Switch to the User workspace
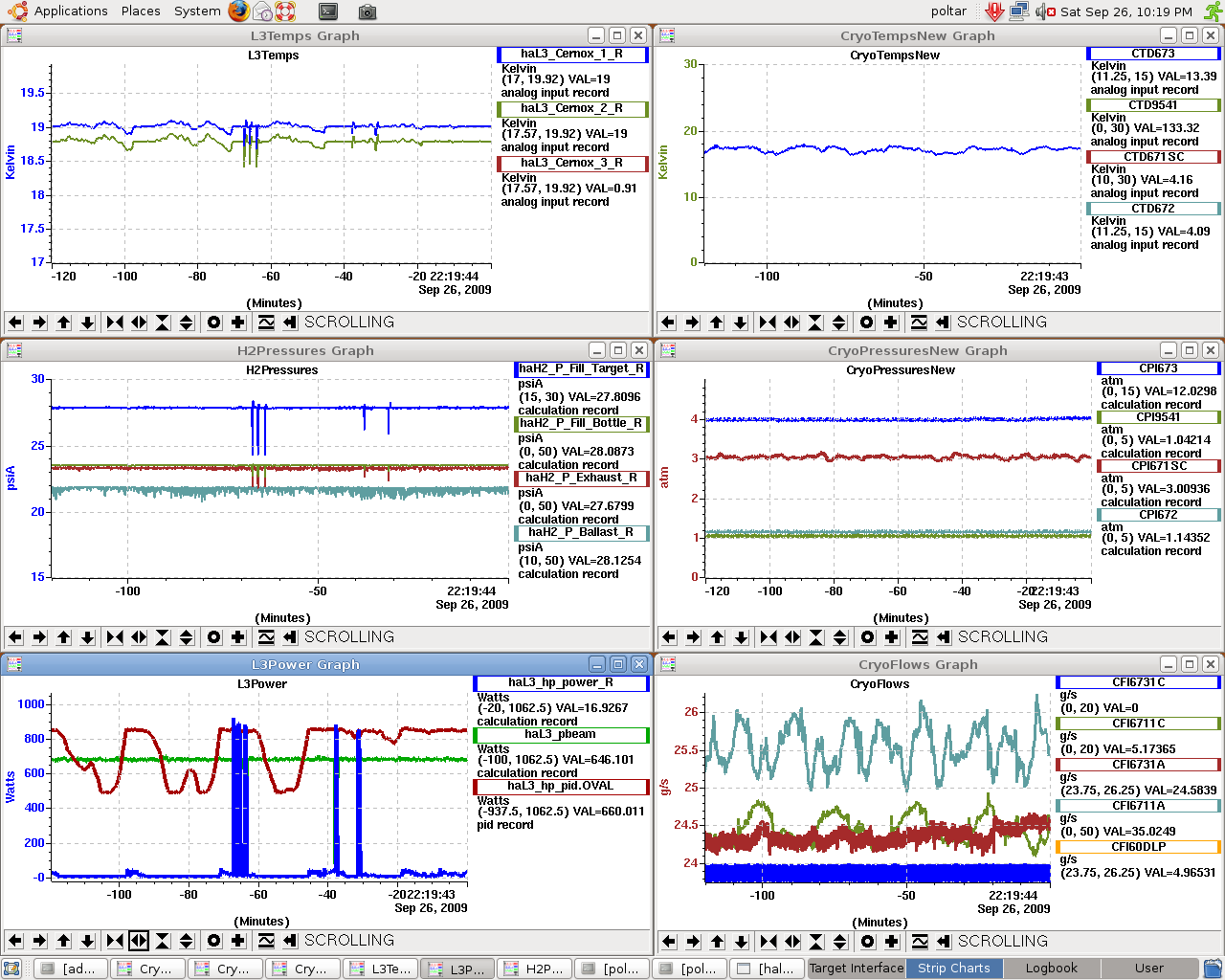This screenshot has width=1225, height=980. click(x=1149, y=969)
